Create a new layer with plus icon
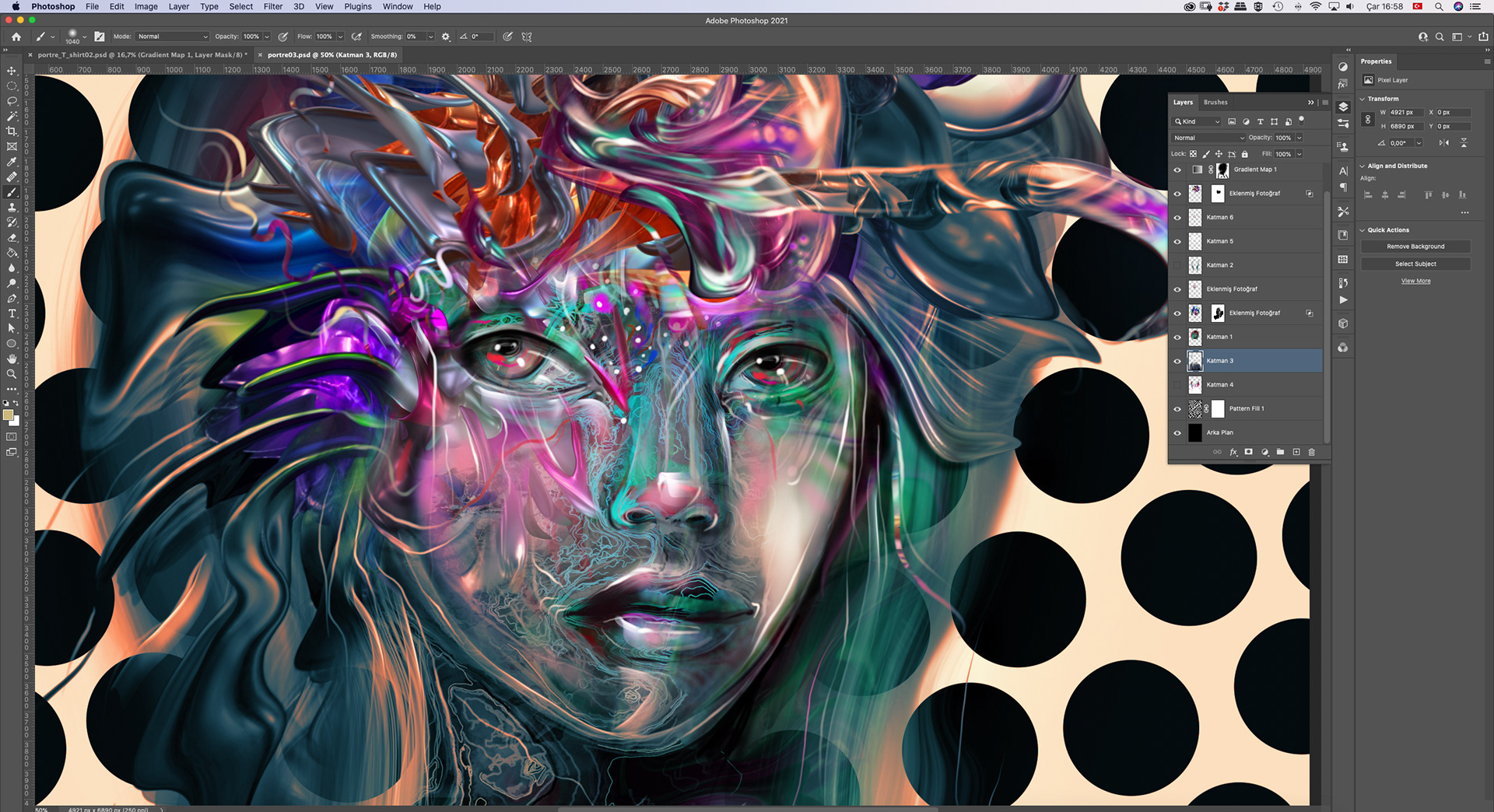The image size is (1494, 812). tap(1296, 452)
